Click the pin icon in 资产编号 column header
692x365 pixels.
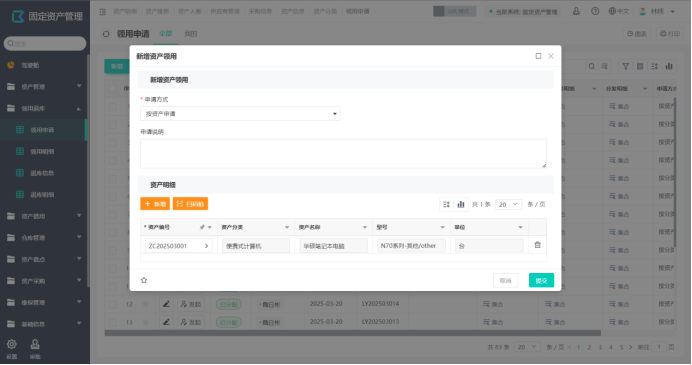[202, 227]
